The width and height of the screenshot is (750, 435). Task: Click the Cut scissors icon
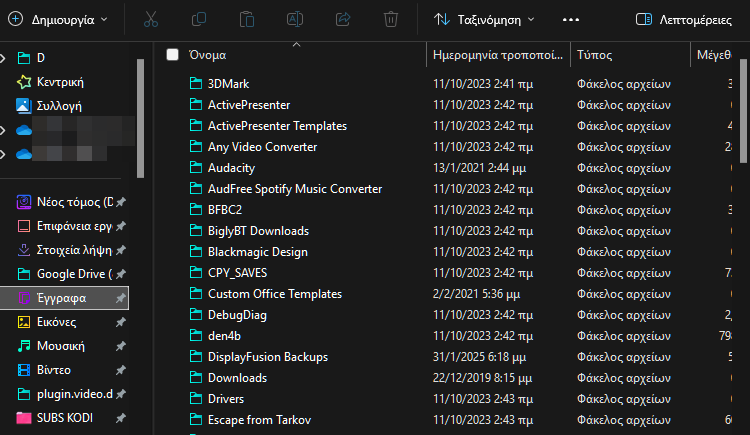[151, 20]
